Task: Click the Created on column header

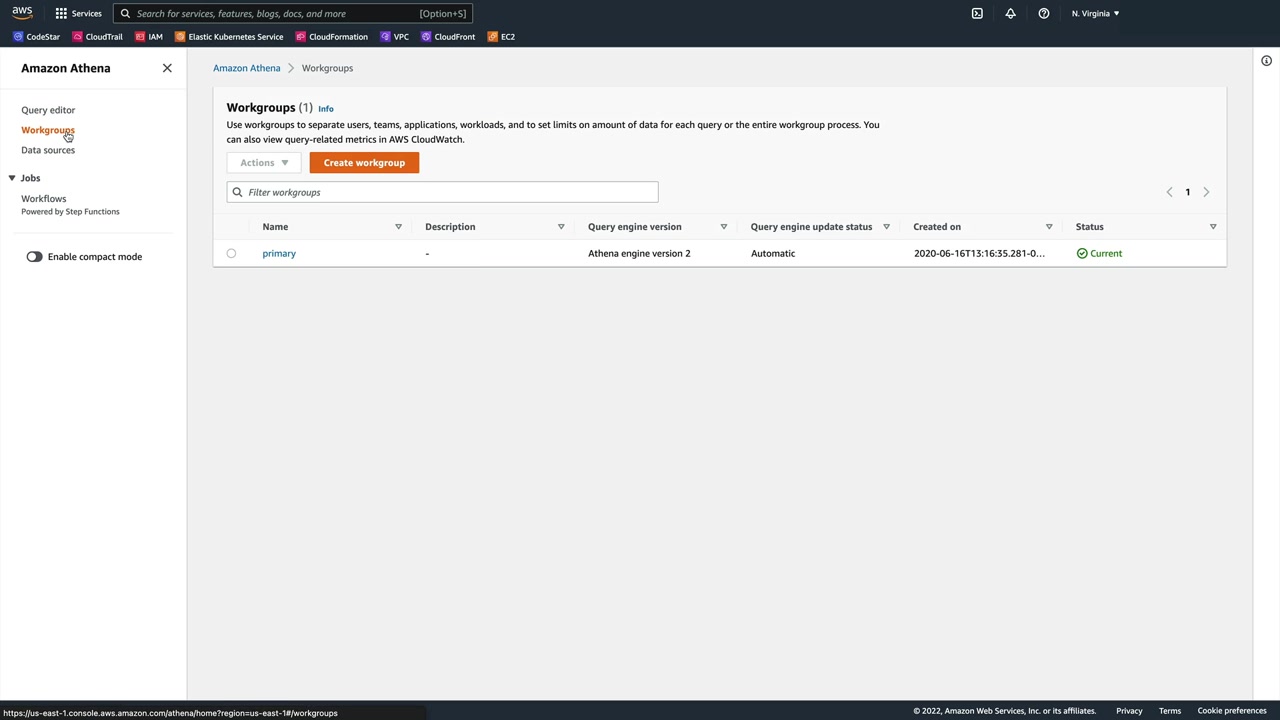Action: coord(937,227)
